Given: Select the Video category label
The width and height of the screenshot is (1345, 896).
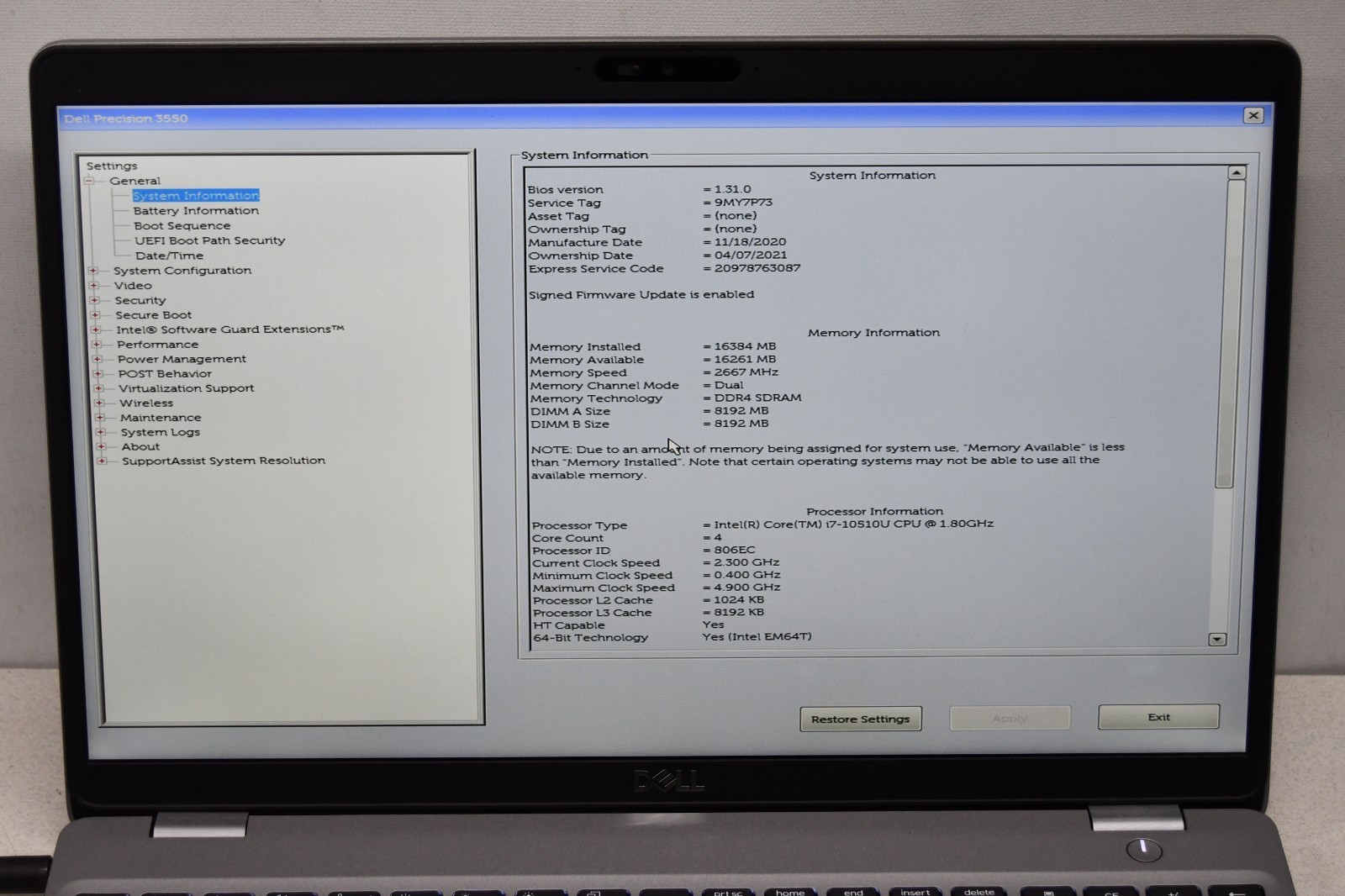Looking at the screenshot, I should tap(133, 286).
